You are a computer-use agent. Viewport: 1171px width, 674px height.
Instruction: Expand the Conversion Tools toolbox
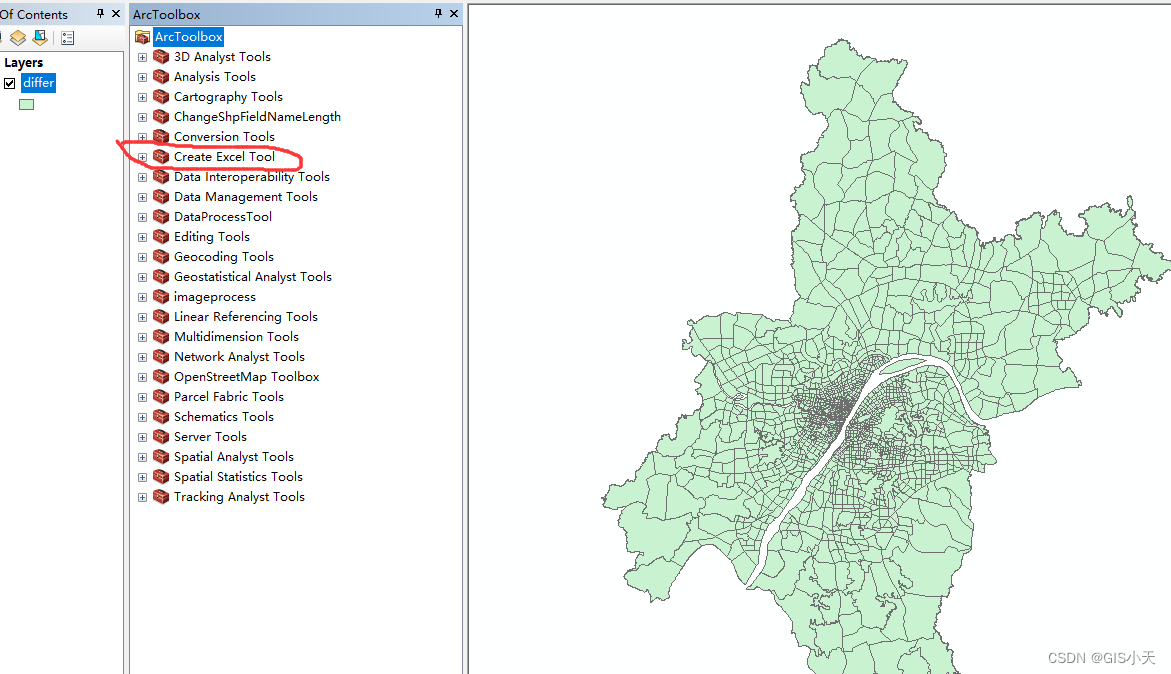[142, 136]
